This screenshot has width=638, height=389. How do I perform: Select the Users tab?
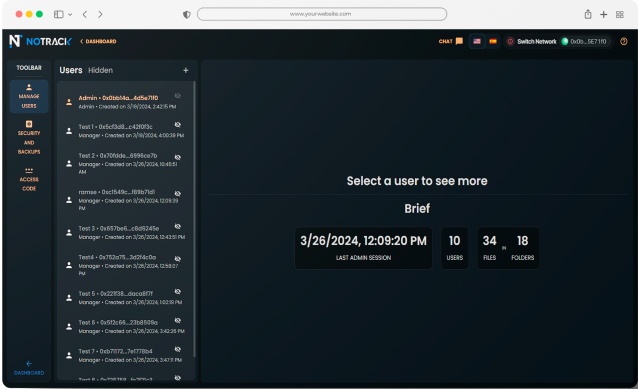[71, 70]
